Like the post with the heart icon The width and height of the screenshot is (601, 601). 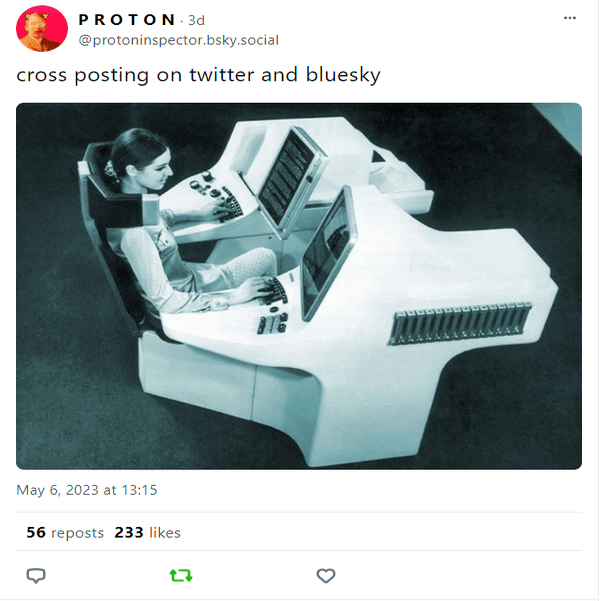coord(326,576)
